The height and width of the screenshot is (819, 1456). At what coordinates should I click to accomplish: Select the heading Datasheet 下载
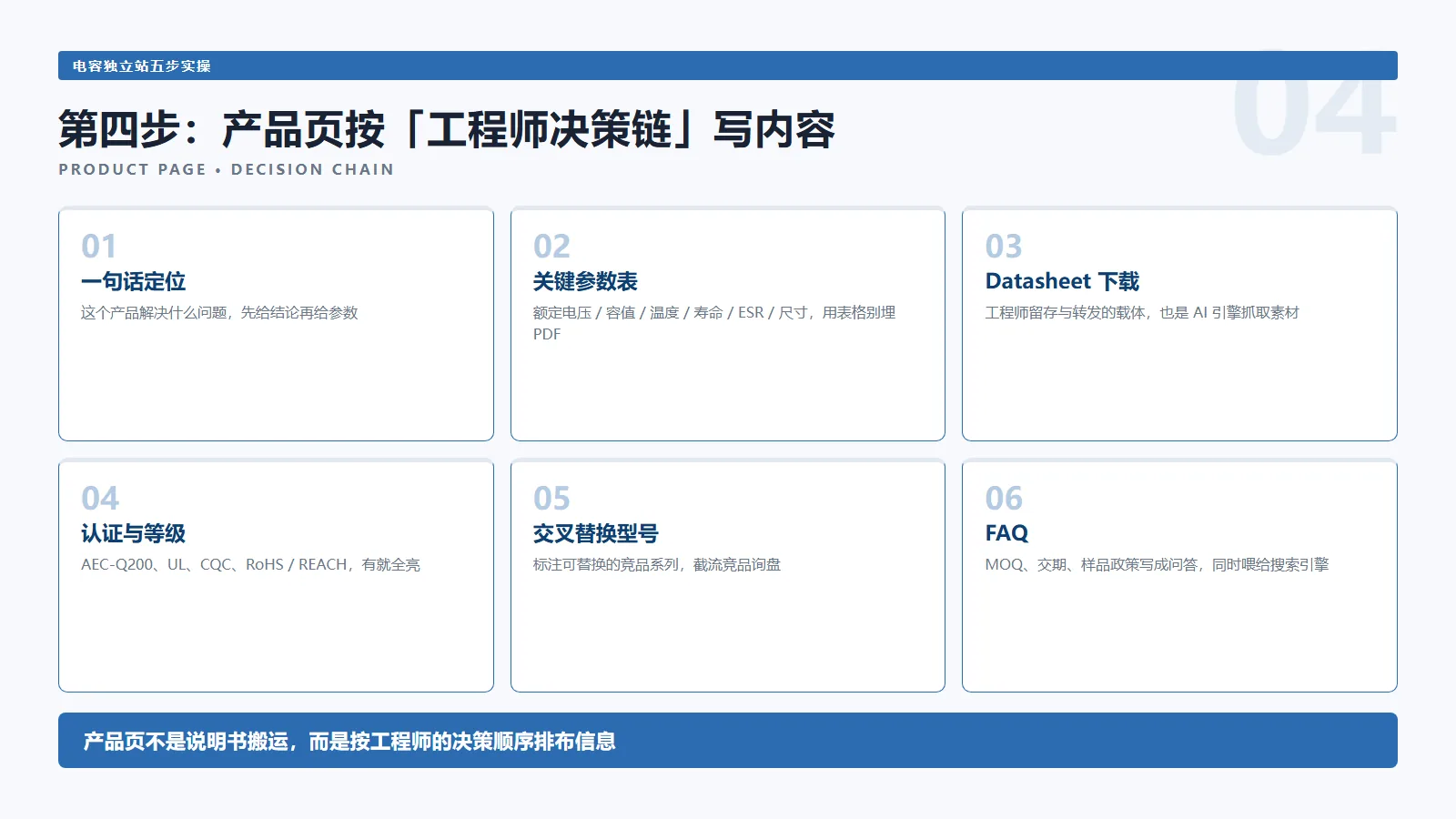click(1062, 282)
